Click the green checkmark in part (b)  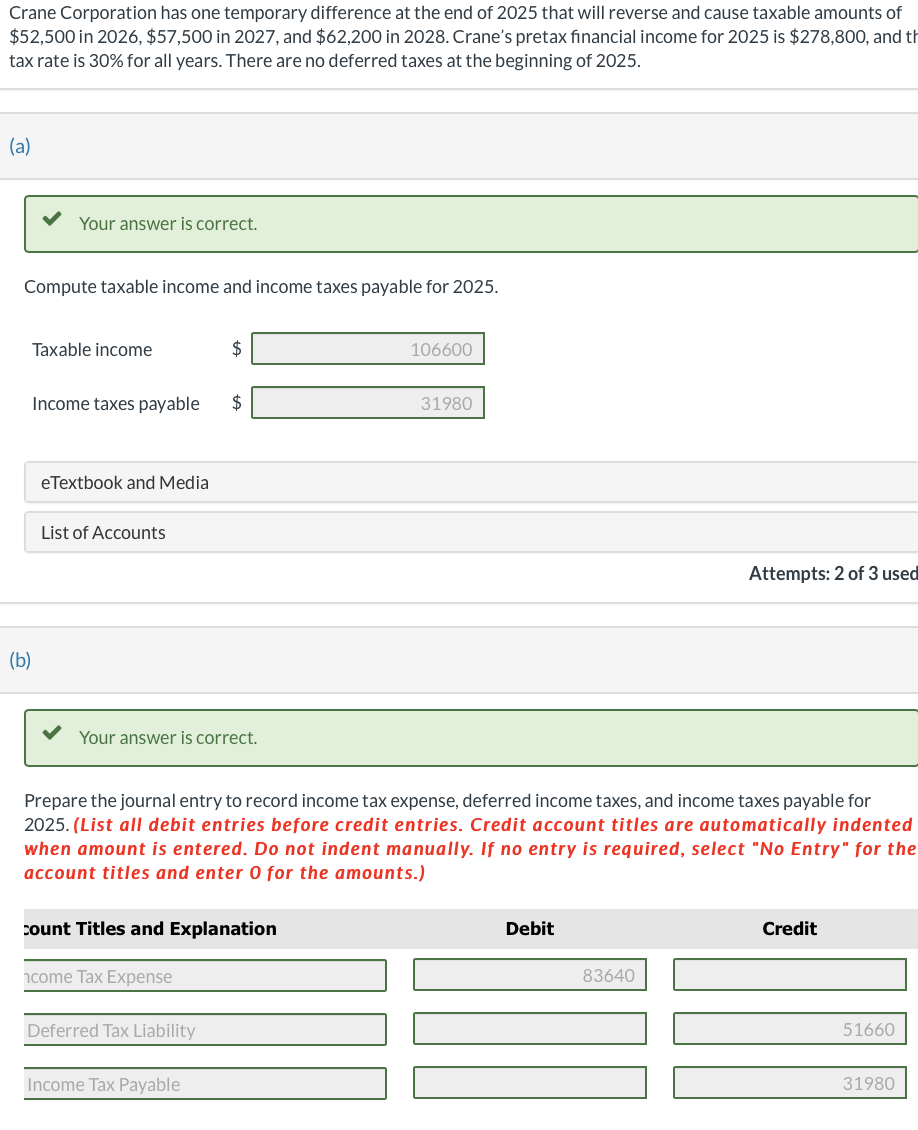pyautogui.click(x=52, y=733)
